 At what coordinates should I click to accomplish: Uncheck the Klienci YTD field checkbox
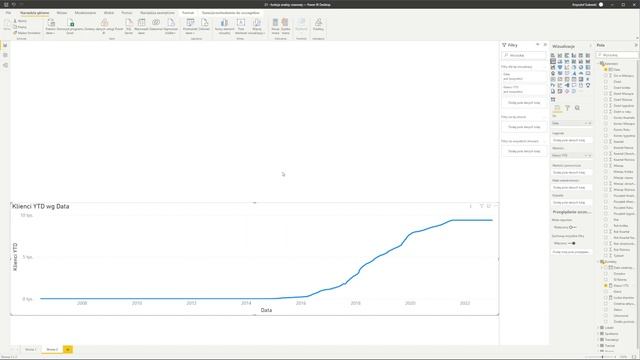(x=606, y=286)
